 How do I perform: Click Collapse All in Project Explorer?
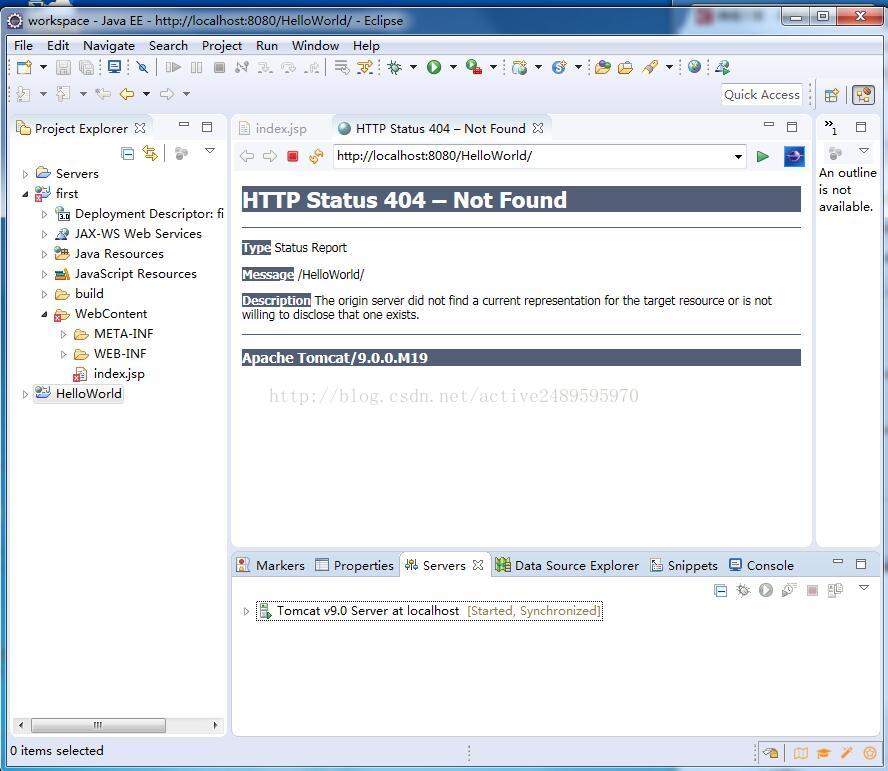128,153
